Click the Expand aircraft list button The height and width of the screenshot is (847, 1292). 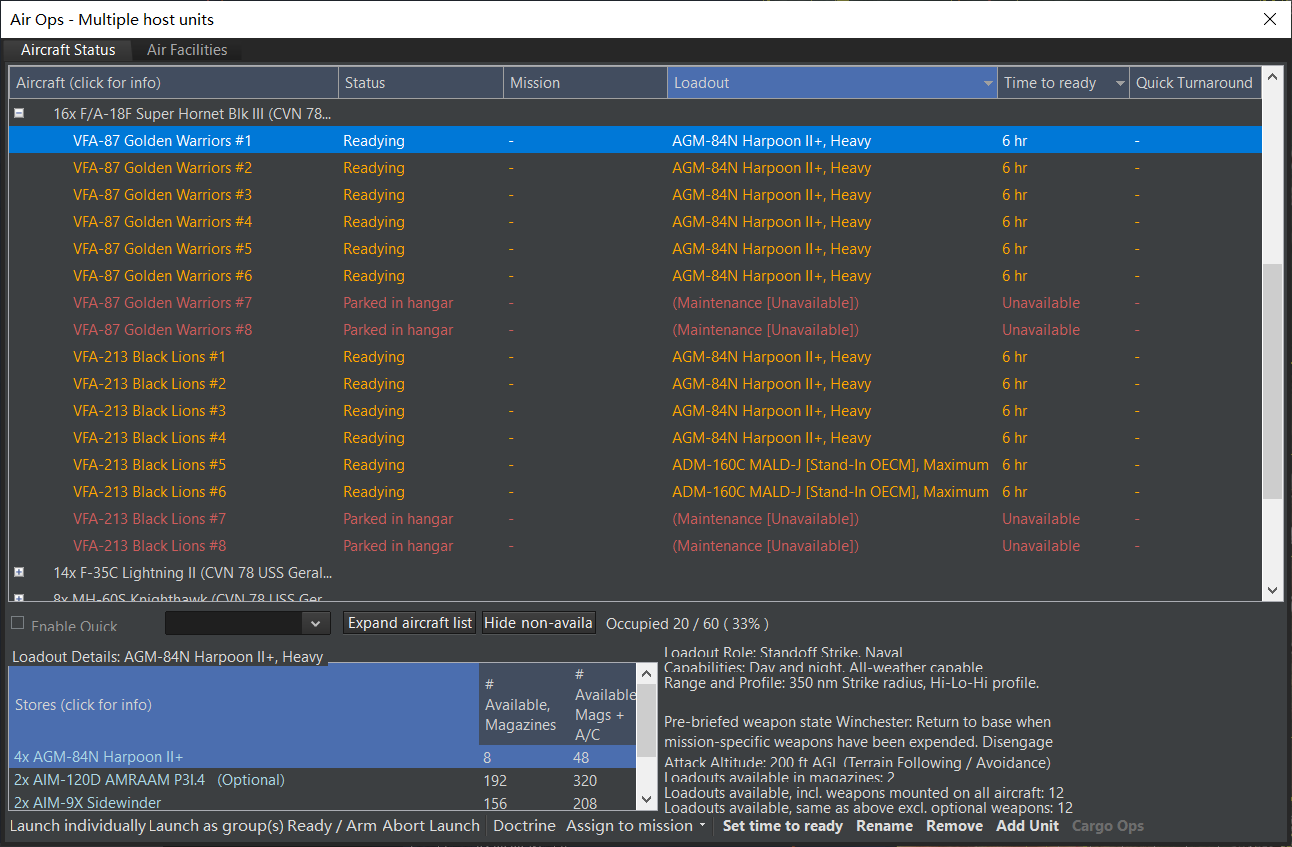[x=410, y=623]
